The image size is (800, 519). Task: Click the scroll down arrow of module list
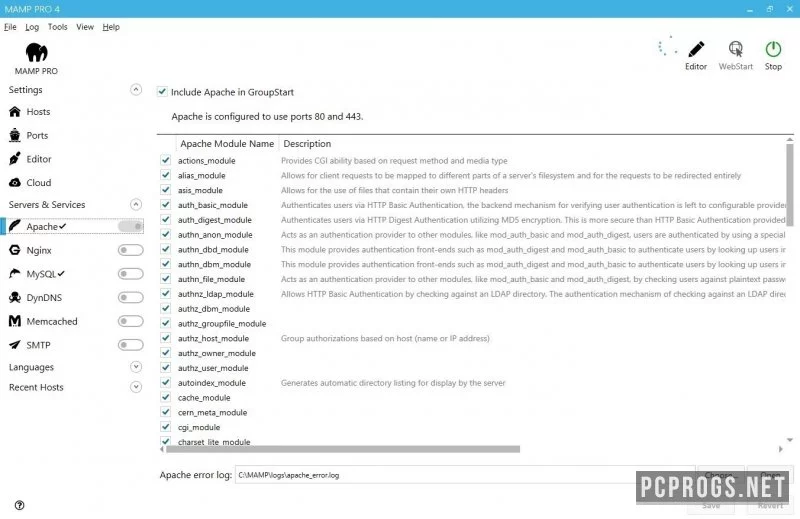coord(790,440)
